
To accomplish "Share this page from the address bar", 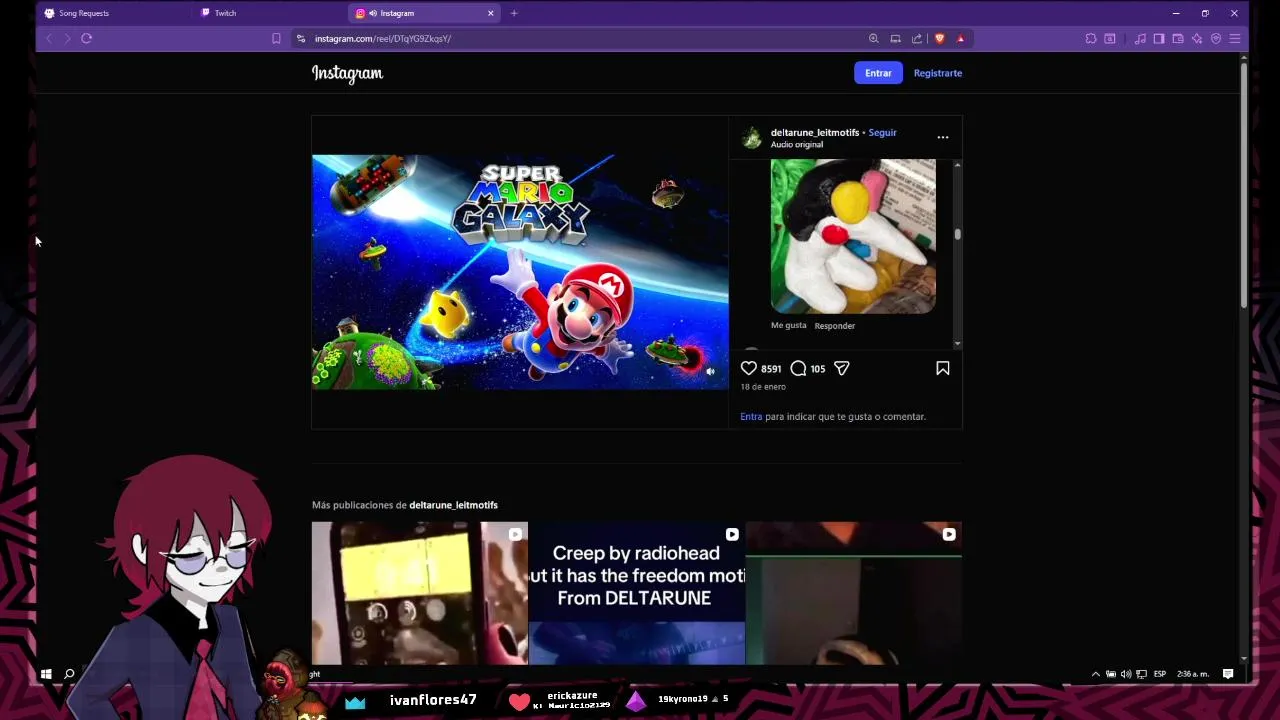I will pos(917,38).
